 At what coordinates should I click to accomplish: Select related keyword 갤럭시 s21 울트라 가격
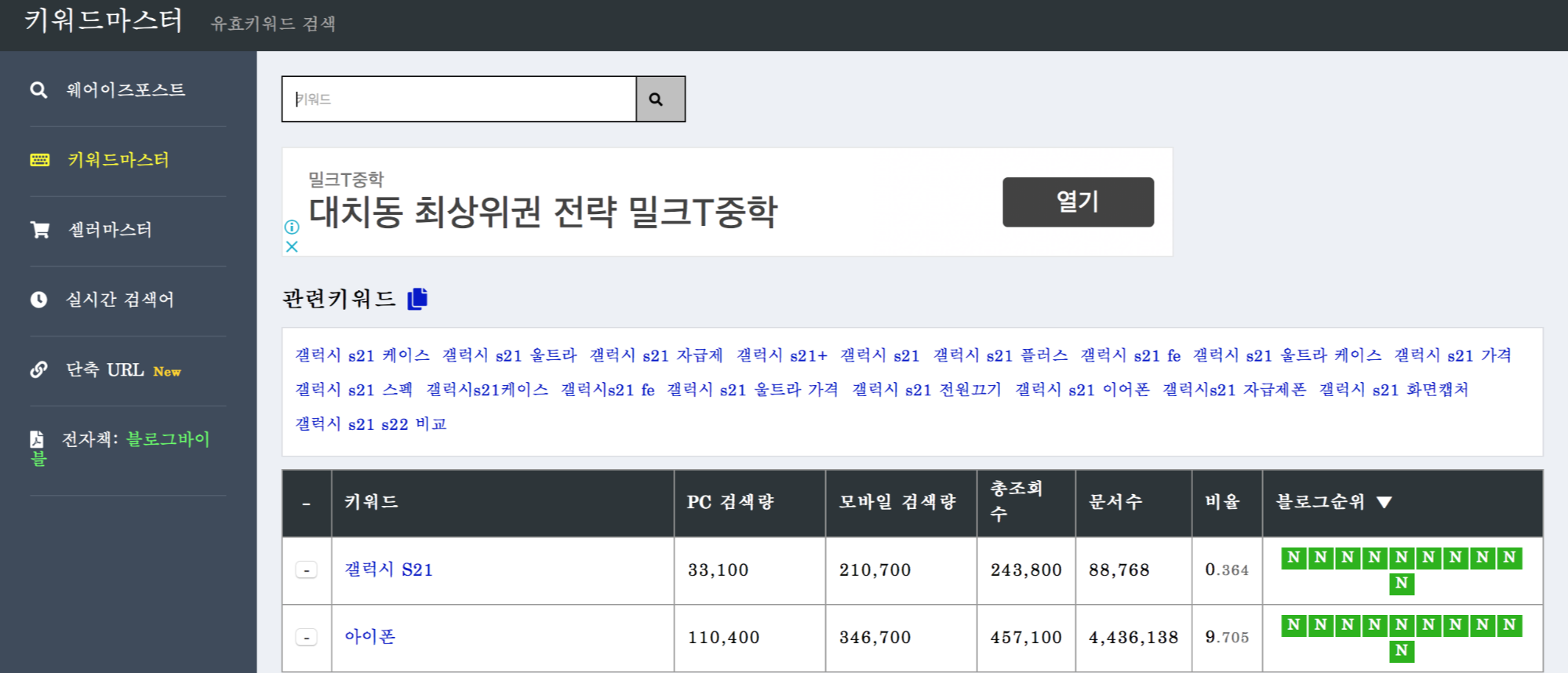(x=753, y=390)
